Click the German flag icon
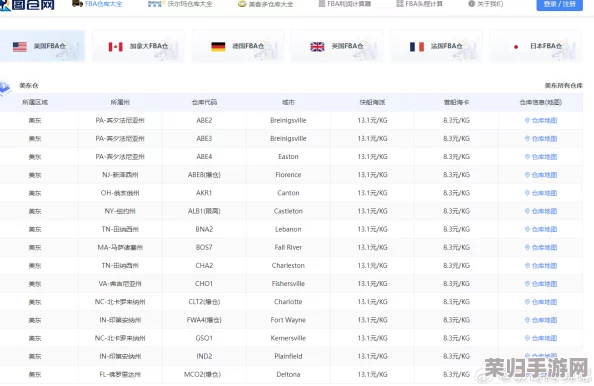 pyautogui.click(x=218, y=47)
